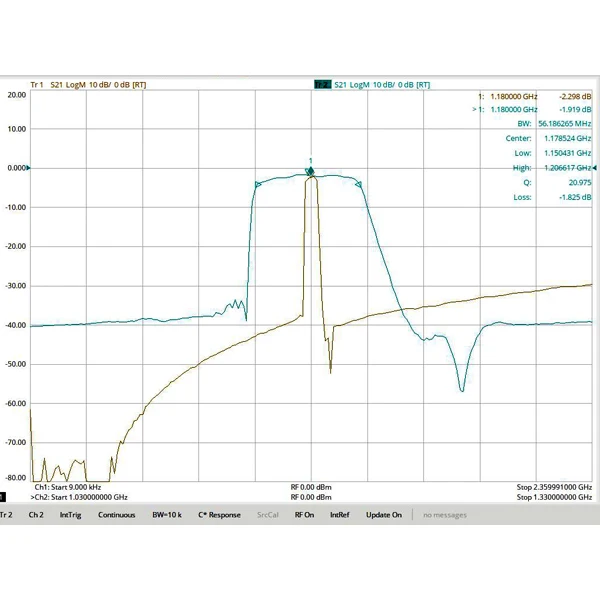Toggle RF On in status bar
This screenshot has height=600, width=600.
click(304, 515)
